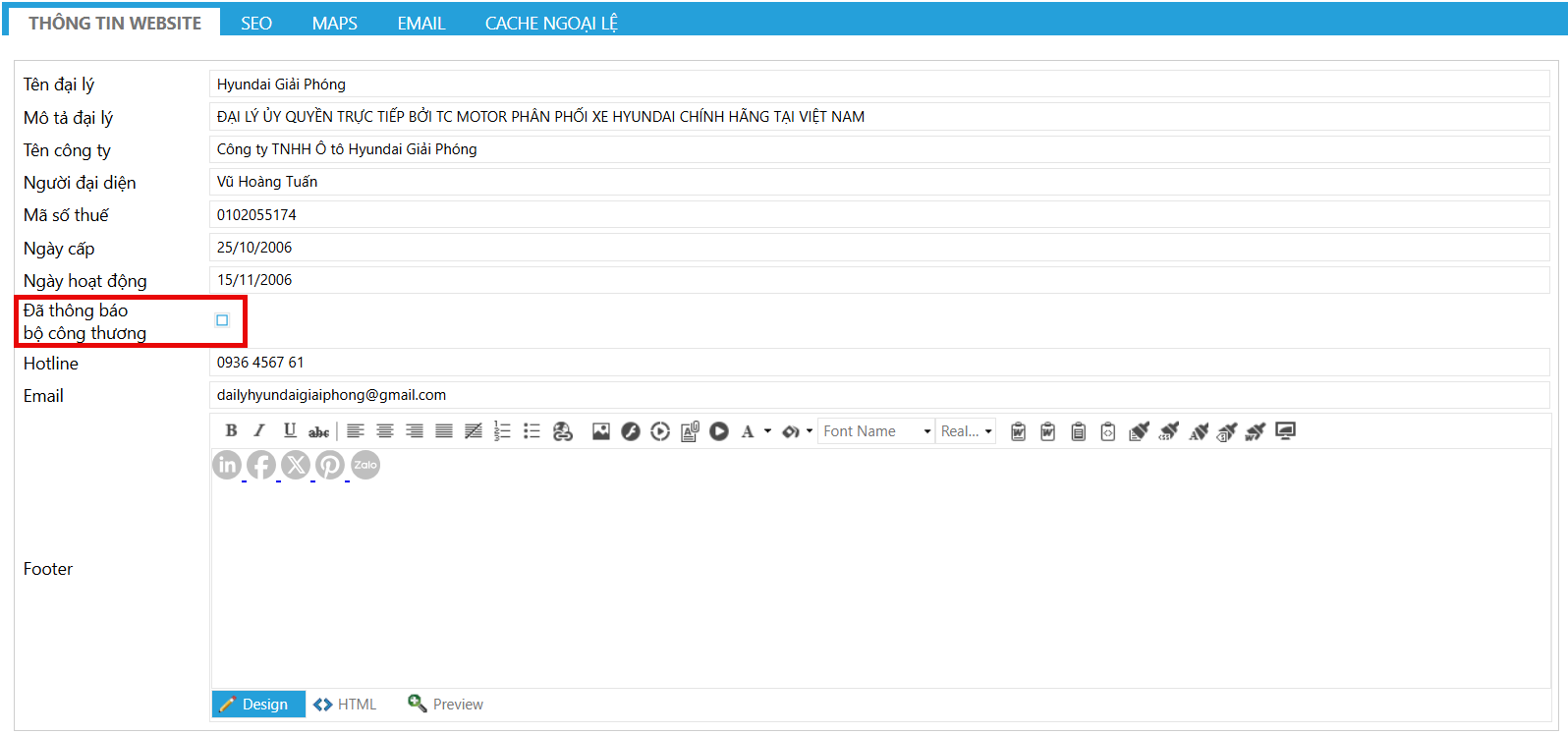Switch editor to HTML mode

click(x=346, y=705)
